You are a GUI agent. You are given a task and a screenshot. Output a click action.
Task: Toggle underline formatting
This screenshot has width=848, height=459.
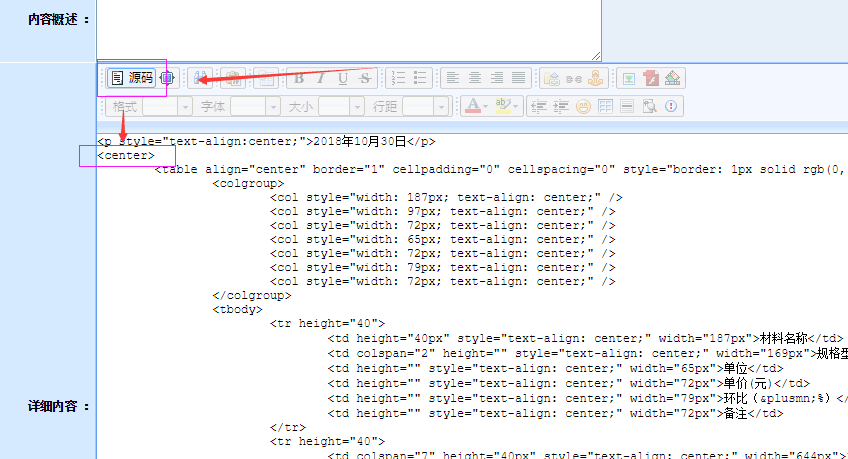pos(343,78)
